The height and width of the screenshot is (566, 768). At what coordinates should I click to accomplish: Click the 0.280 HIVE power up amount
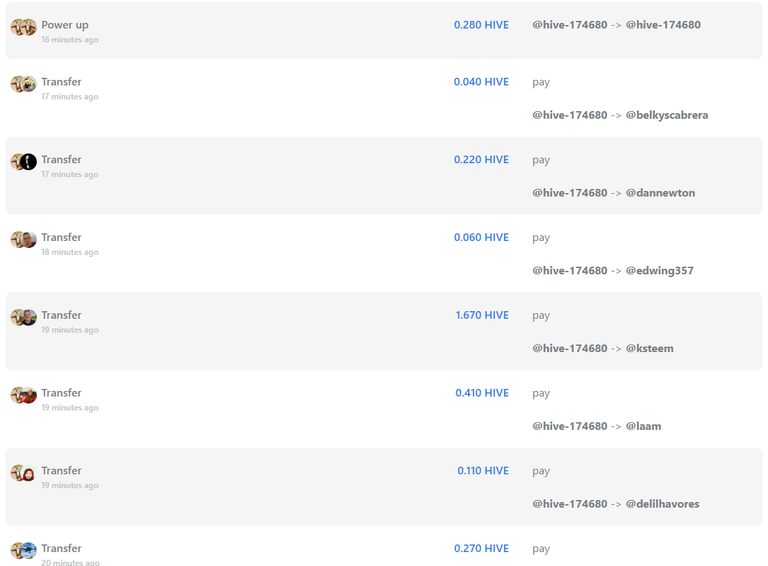tap(481, 25)
